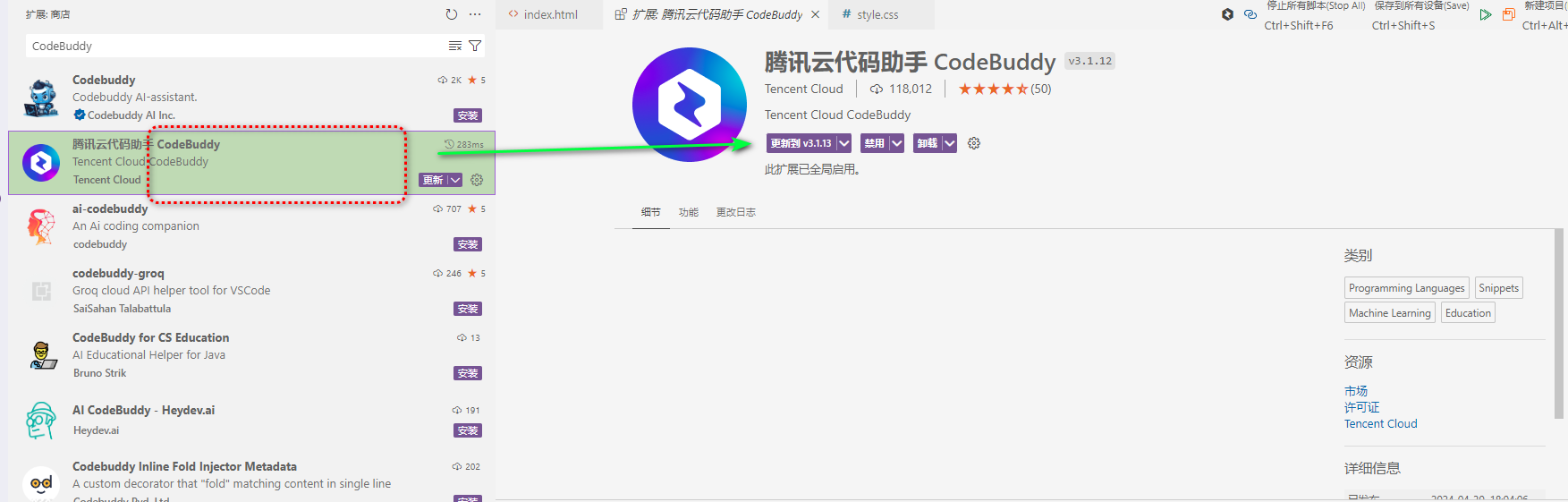Click the Codebuddy AI Inc. verified publisher
The height and width of the screenshot is (502, 1568).
[124, 115]
